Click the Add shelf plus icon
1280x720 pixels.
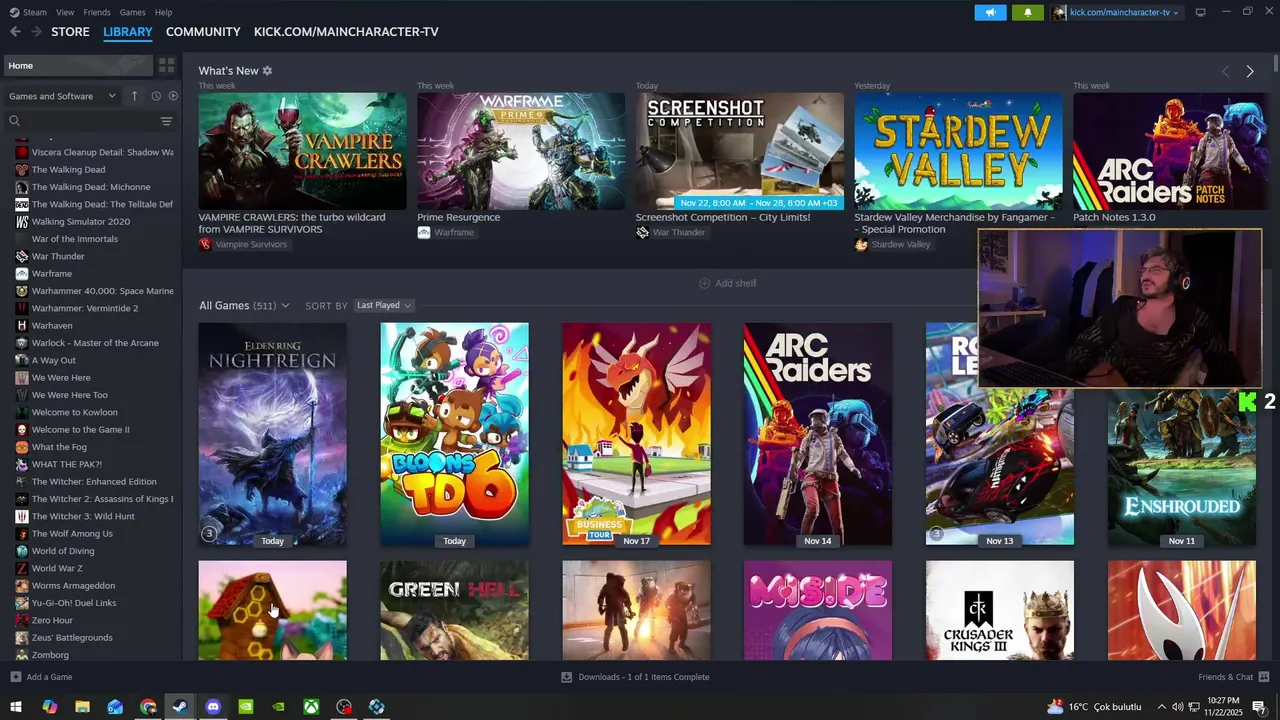click(704, 283)
